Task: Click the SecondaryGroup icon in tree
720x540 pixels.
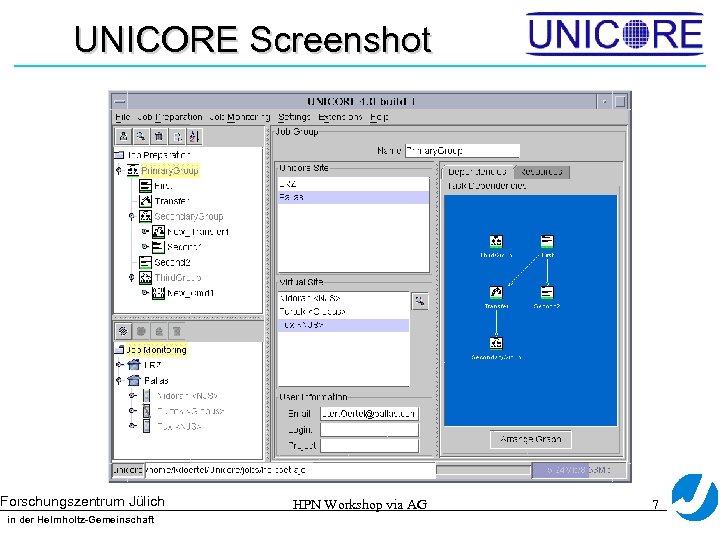Action: coord(145,216)
